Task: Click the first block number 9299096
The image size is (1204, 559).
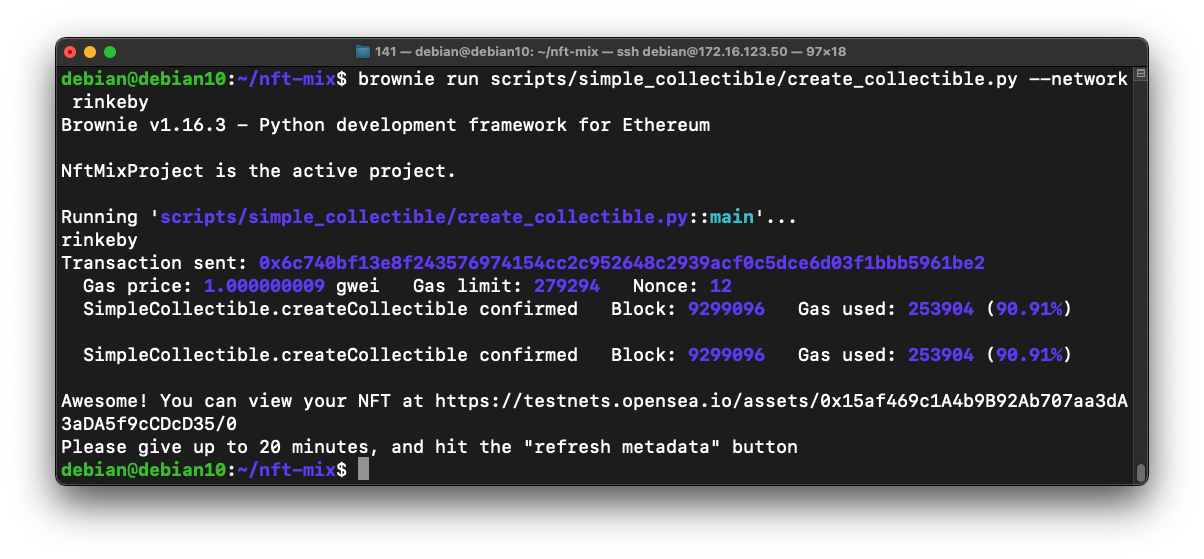Action: tap(726, 309)
